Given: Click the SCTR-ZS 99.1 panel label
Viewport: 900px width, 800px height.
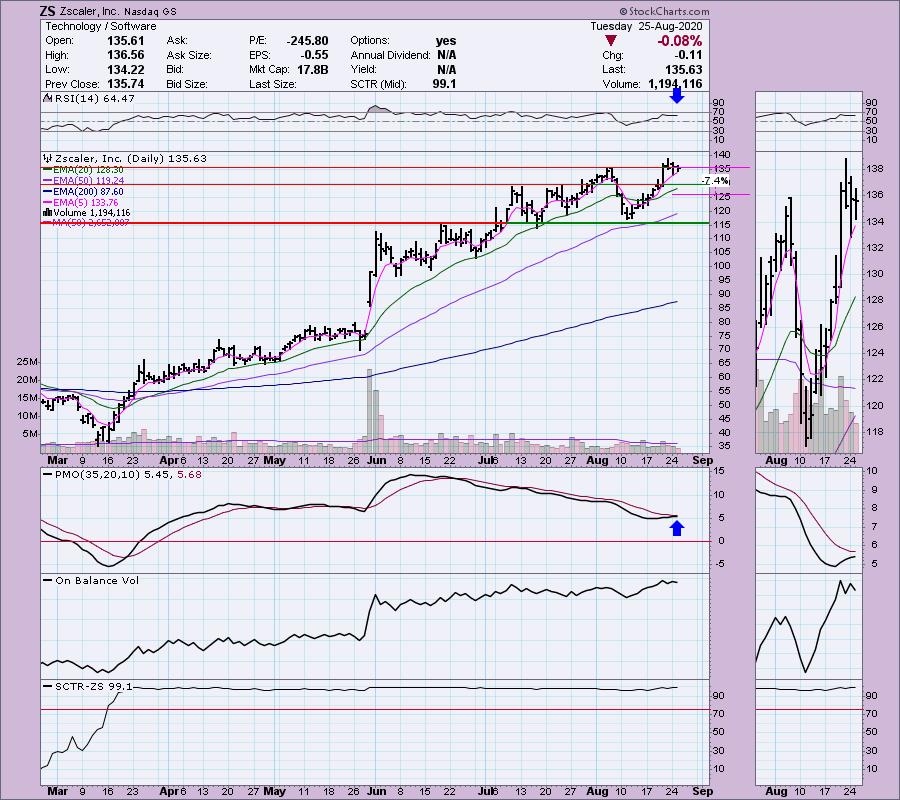Looking at the screenshot, I should [94, 686].
